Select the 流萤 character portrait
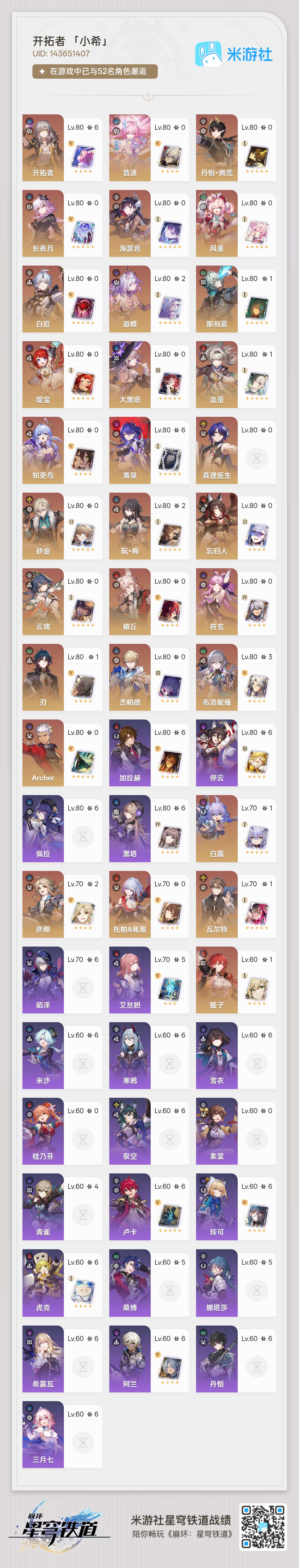The height and width of the screenshot is (1568, 299). [217, 374]
